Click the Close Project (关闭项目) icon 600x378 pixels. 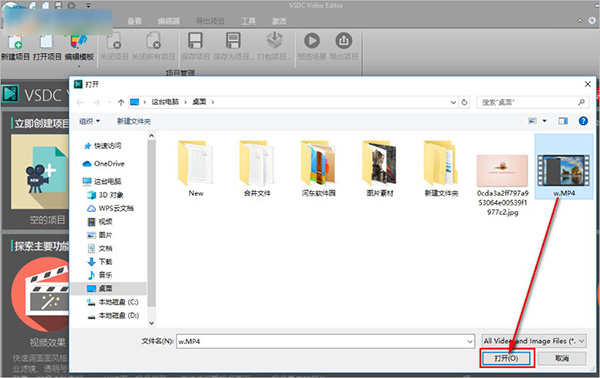114,41
